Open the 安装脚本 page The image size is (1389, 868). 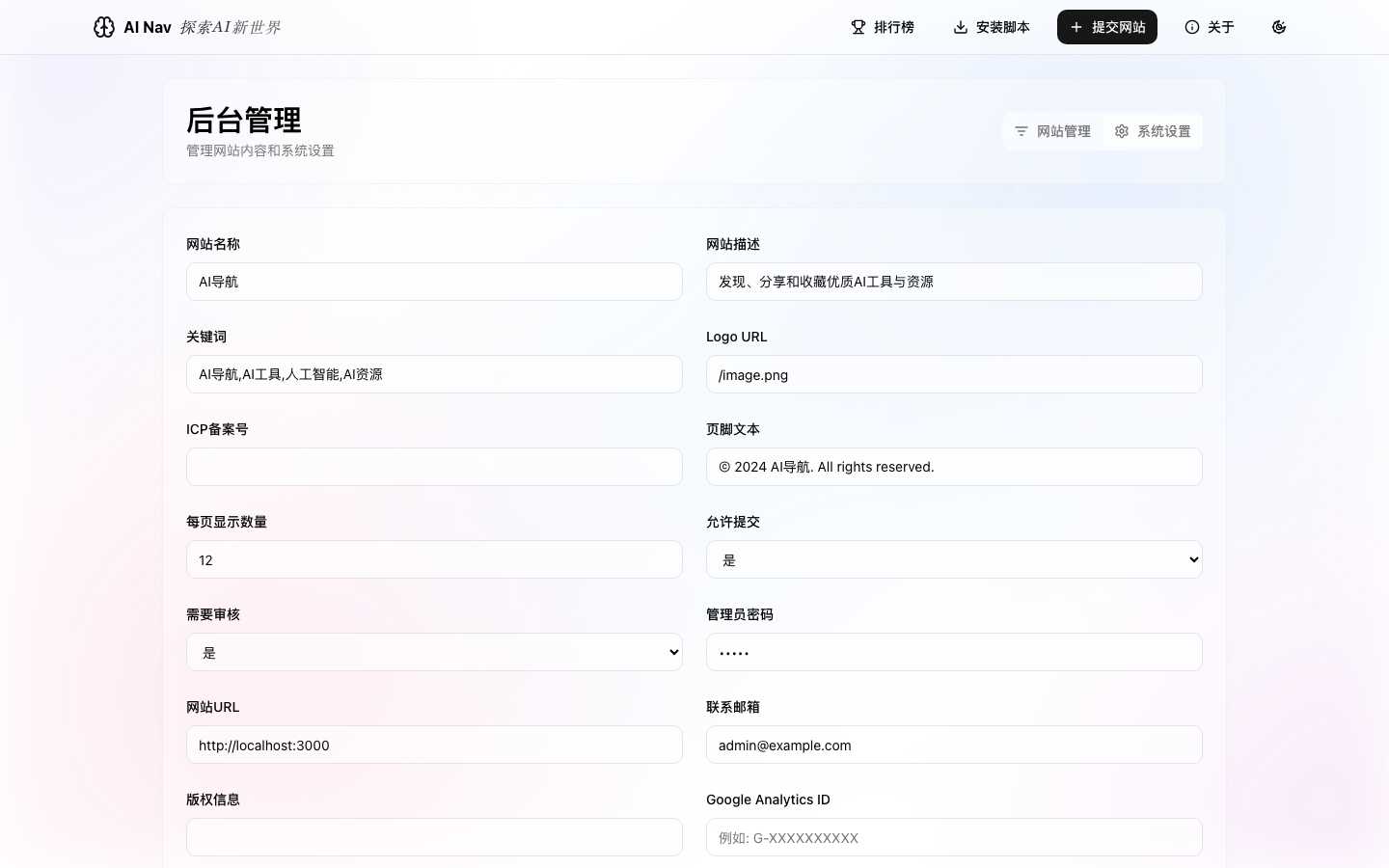(x=992, y=27)
